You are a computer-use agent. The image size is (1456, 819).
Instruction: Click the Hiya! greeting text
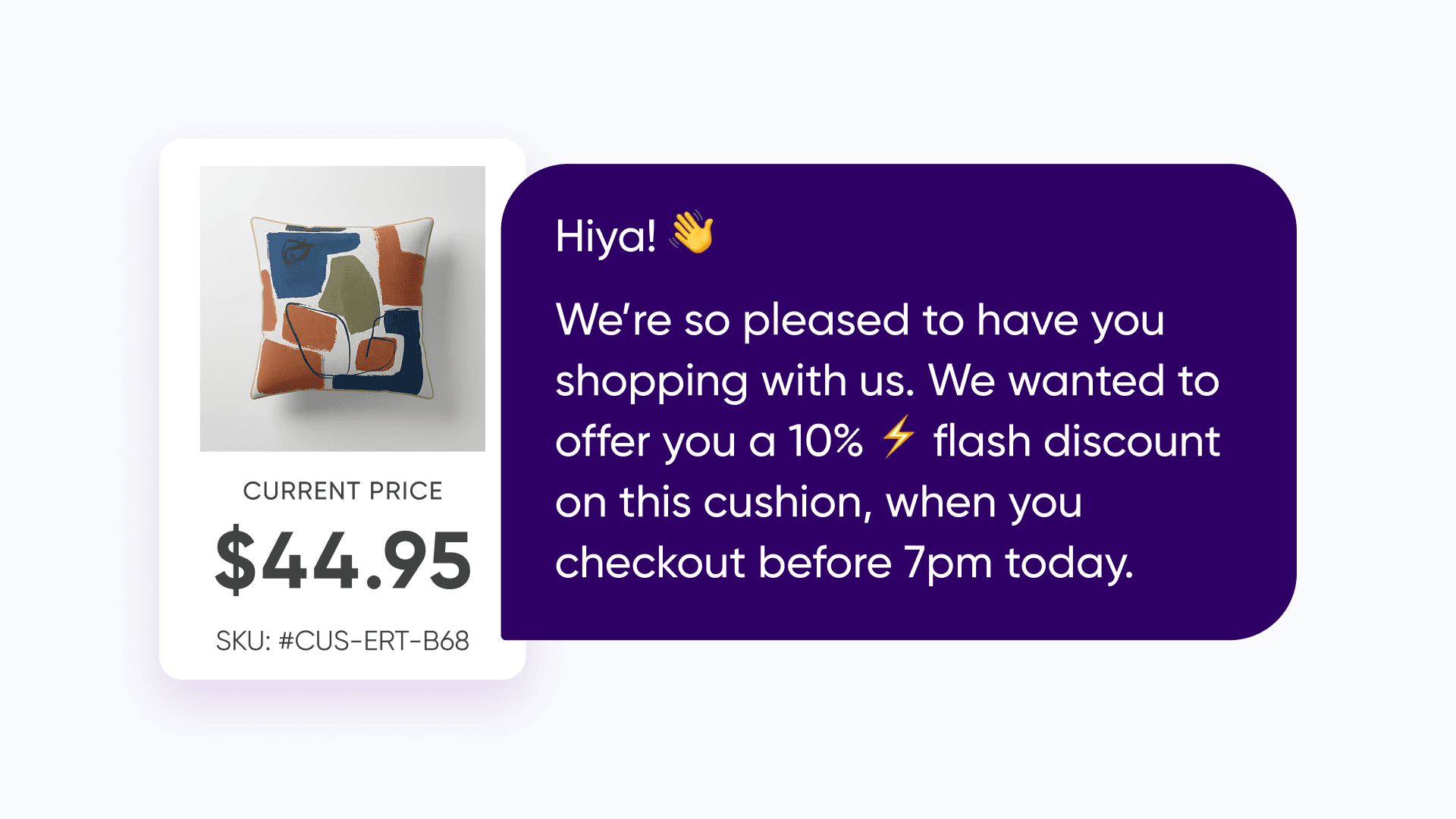(606, 236)
